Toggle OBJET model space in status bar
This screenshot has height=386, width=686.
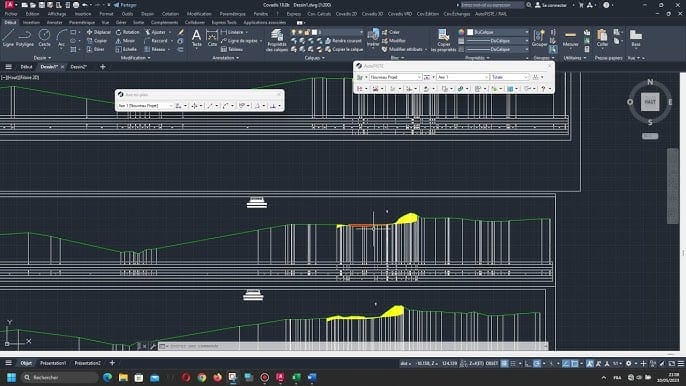coord(492,363)
